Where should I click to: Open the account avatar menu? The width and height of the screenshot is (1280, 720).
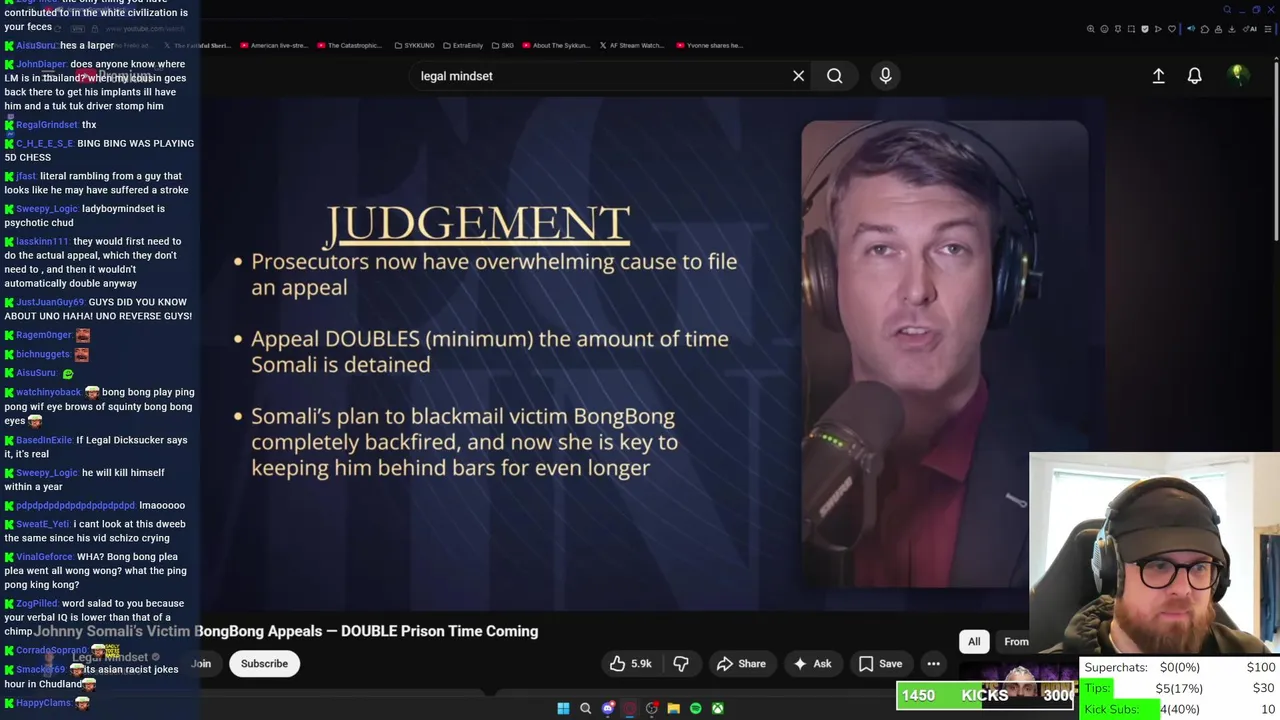point(1237,75)
